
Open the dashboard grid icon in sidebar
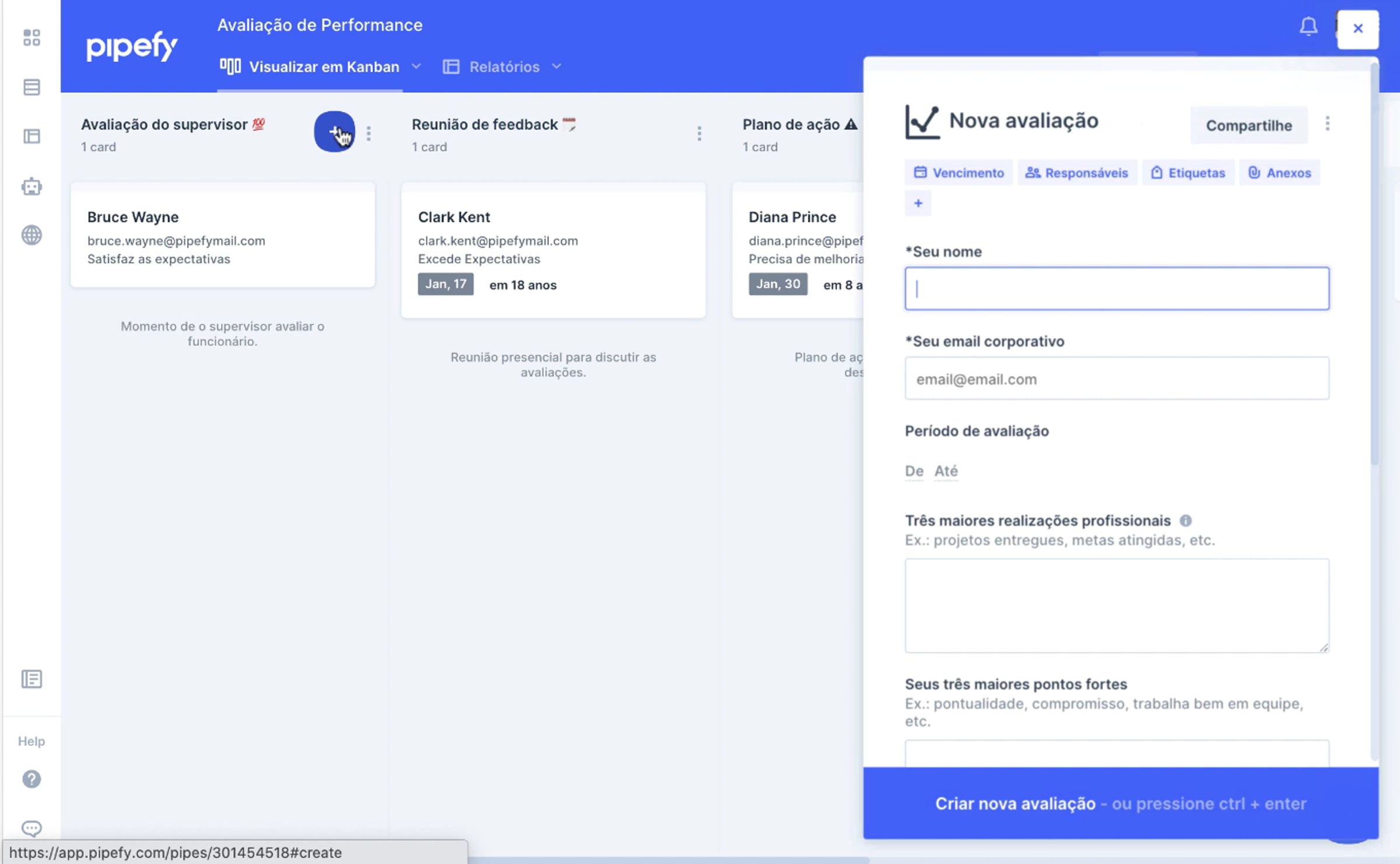(x=32, y=38)
